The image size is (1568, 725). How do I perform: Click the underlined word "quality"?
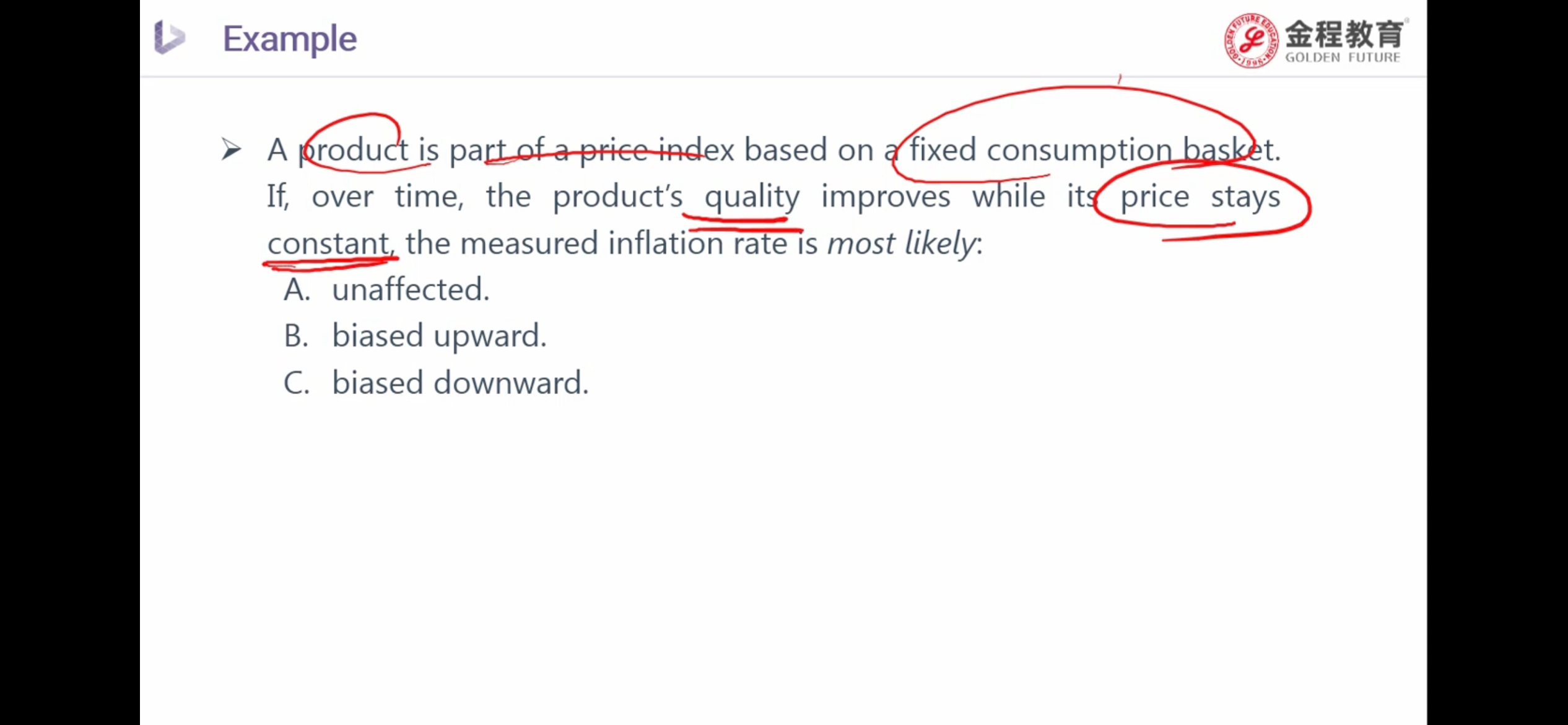(x=752, y=197)
